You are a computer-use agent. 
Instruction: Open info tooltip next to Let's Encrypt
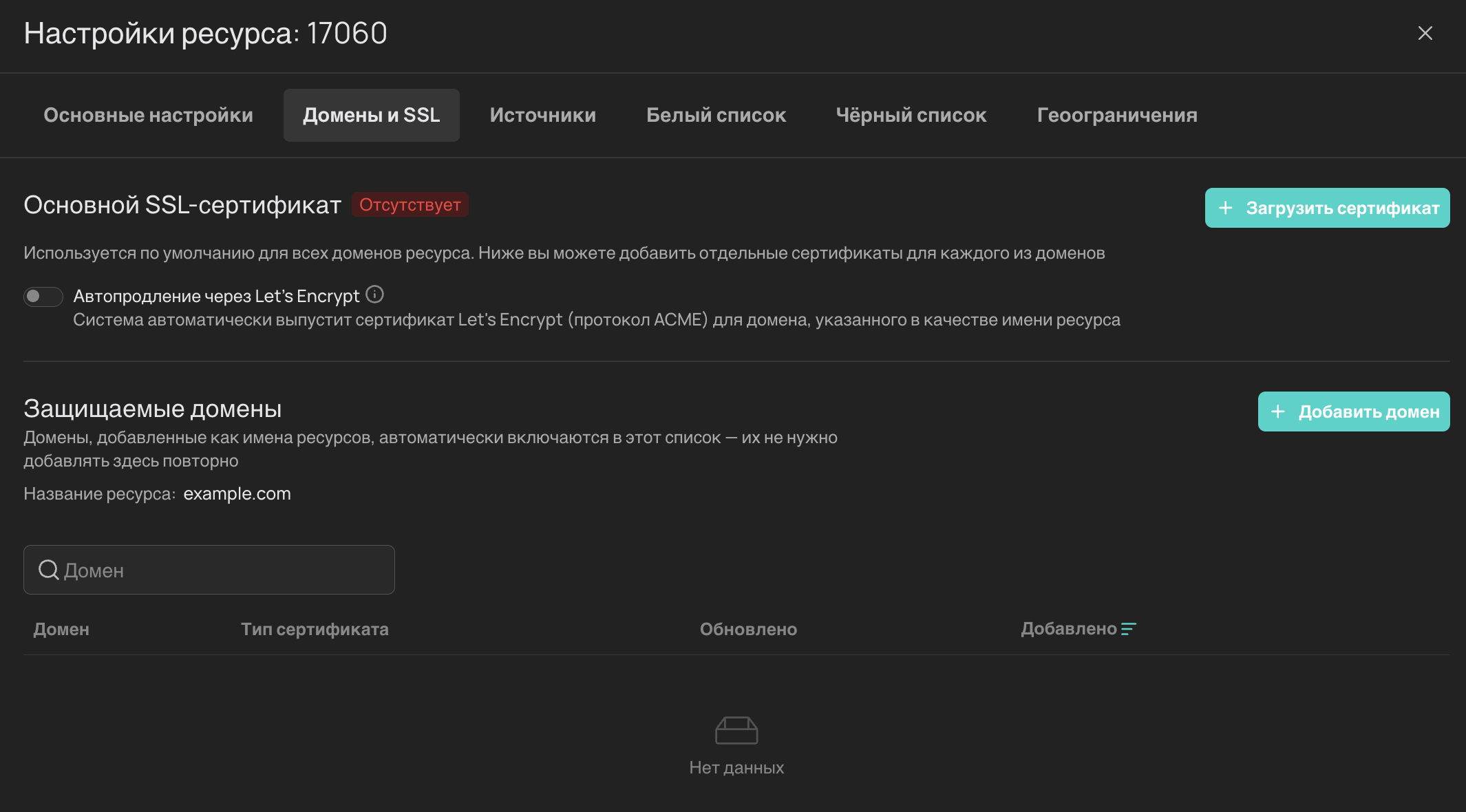(x=374, y=295)
